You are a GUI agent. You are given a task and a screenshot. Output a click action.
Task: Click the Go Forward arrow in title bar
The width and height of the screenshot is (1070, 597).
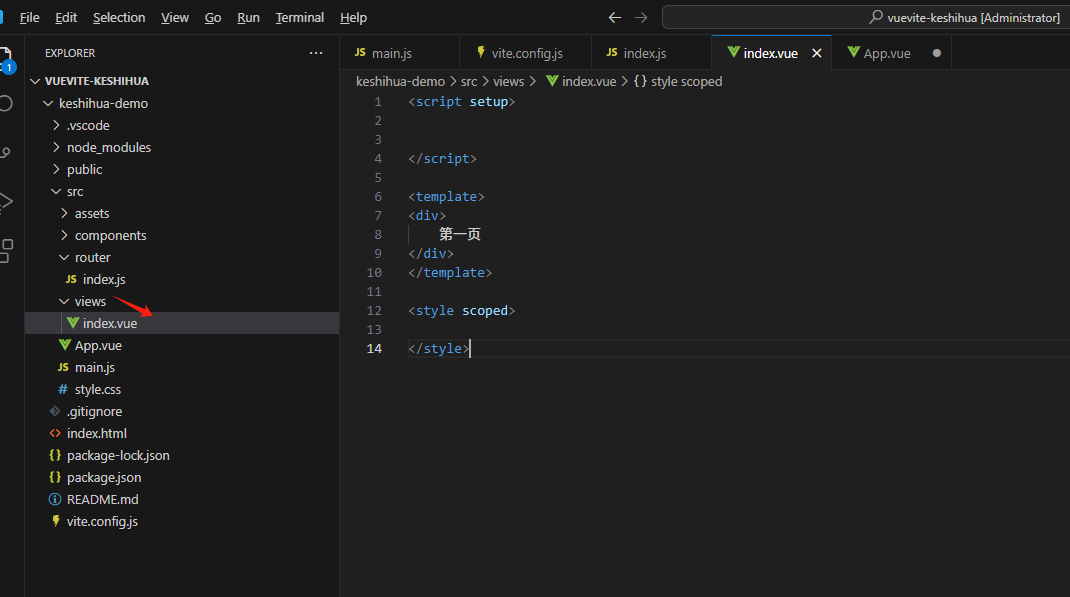click(x=641, y=18)
